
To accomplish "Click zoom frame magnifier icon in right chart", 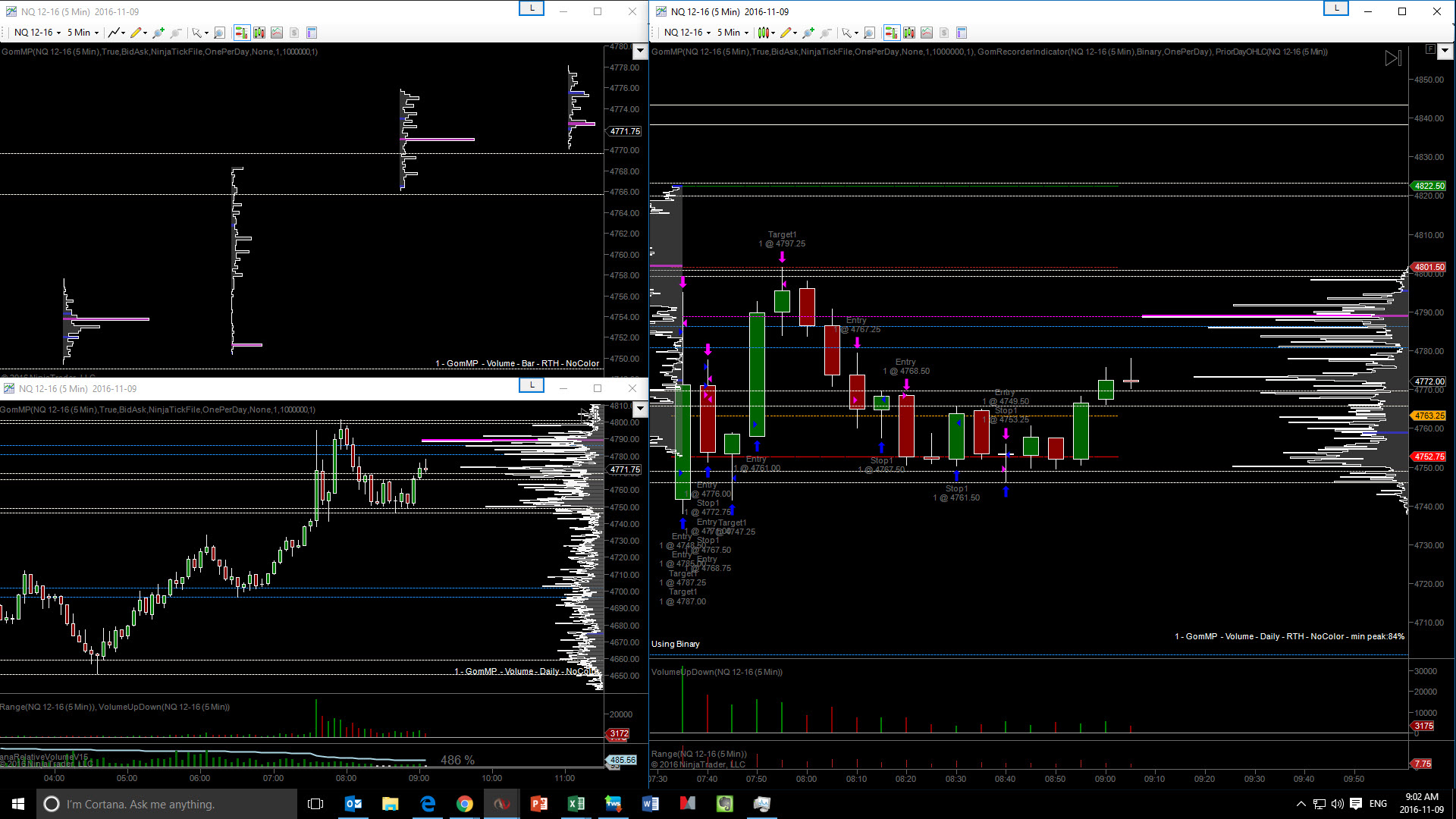I will click(x=869, y=33).
